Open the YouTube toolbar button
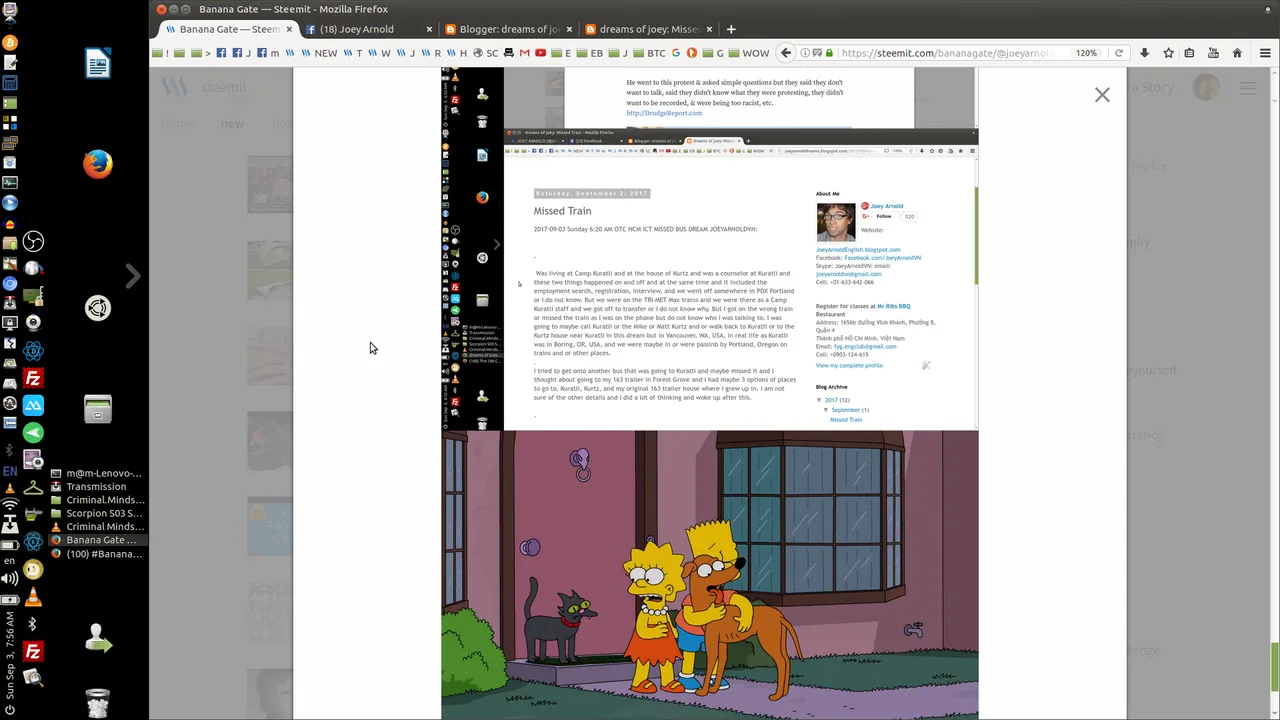The width and height of the screenshot is (1280, 720). [x=1213, y=53]
